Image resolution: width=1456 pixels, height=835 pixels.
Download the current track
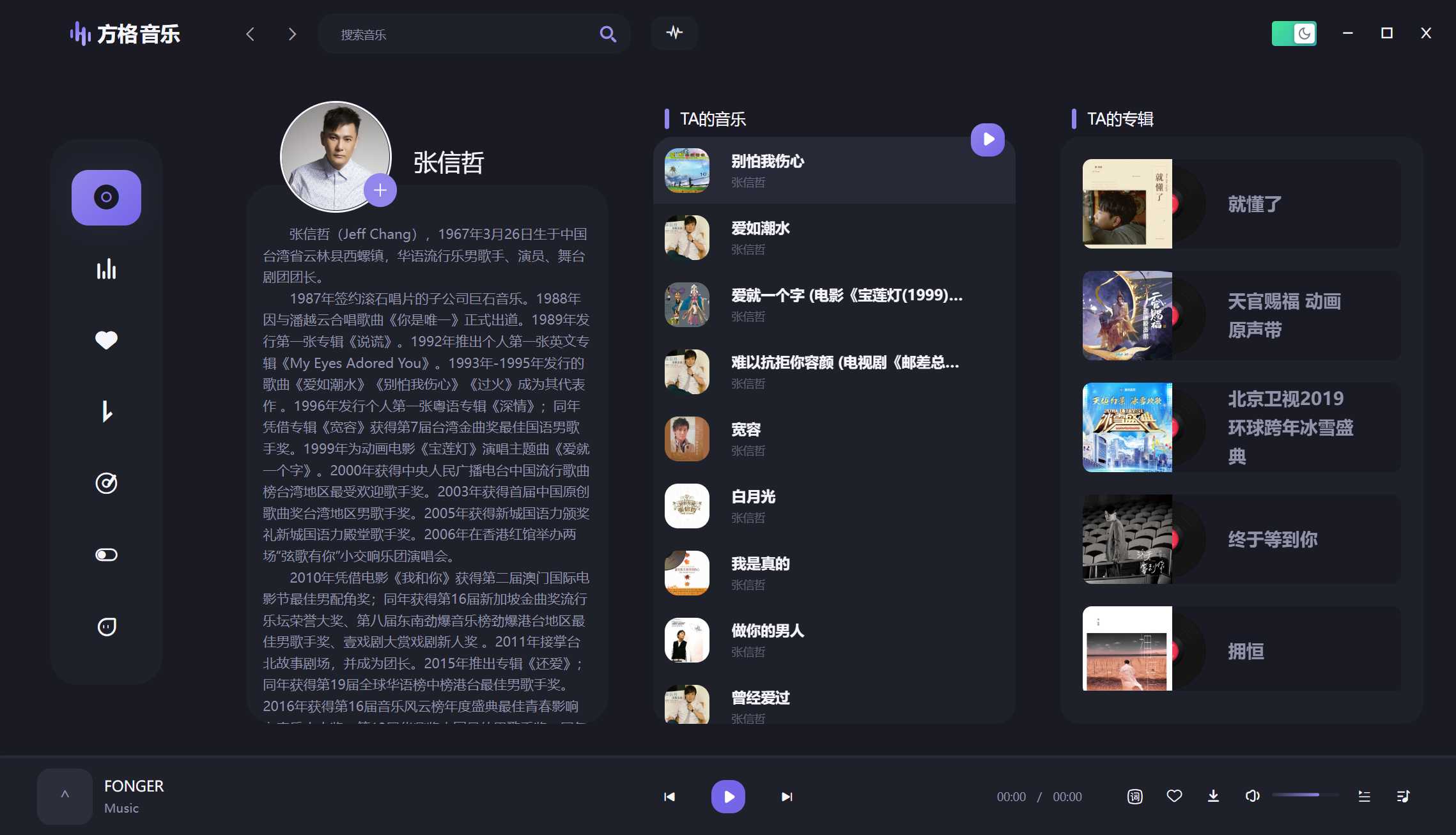[1213, 796]
